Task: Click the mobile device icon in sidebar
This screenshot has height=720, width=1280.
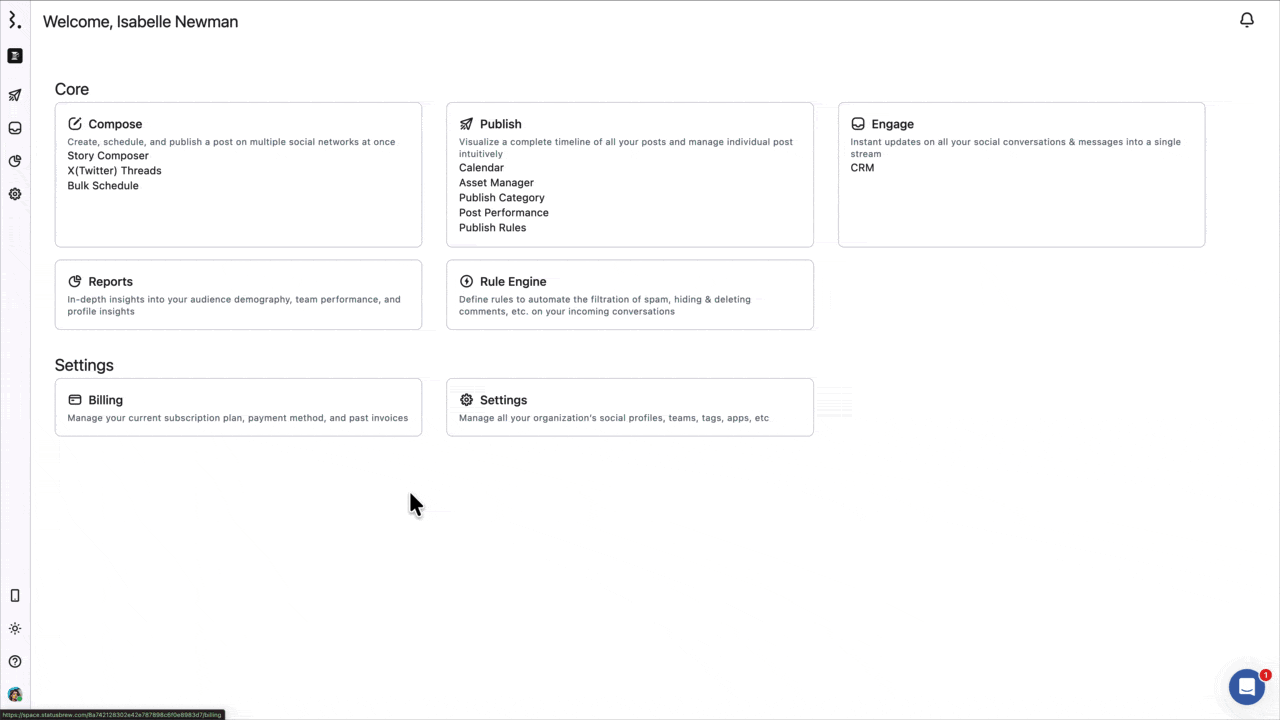Action: tap(15, 596)
